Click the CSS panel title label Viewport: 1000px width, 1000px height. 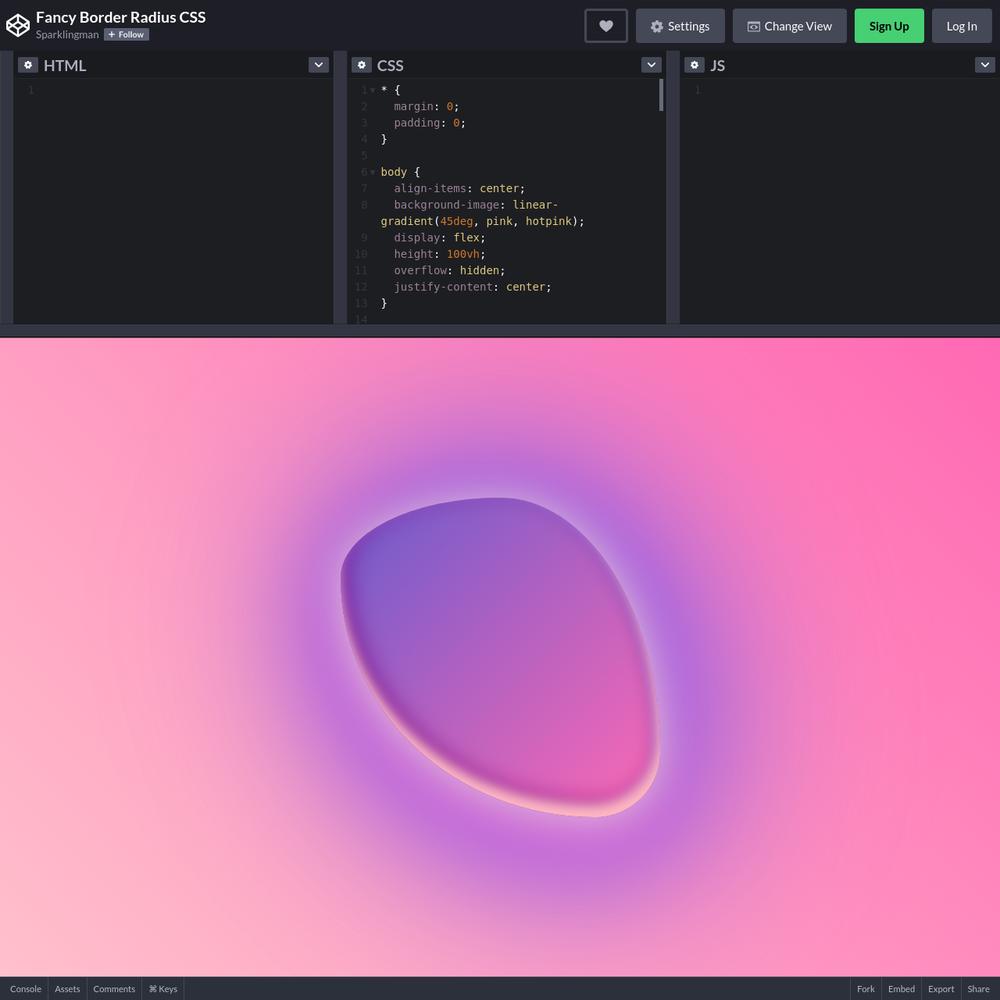pos(390,65)
